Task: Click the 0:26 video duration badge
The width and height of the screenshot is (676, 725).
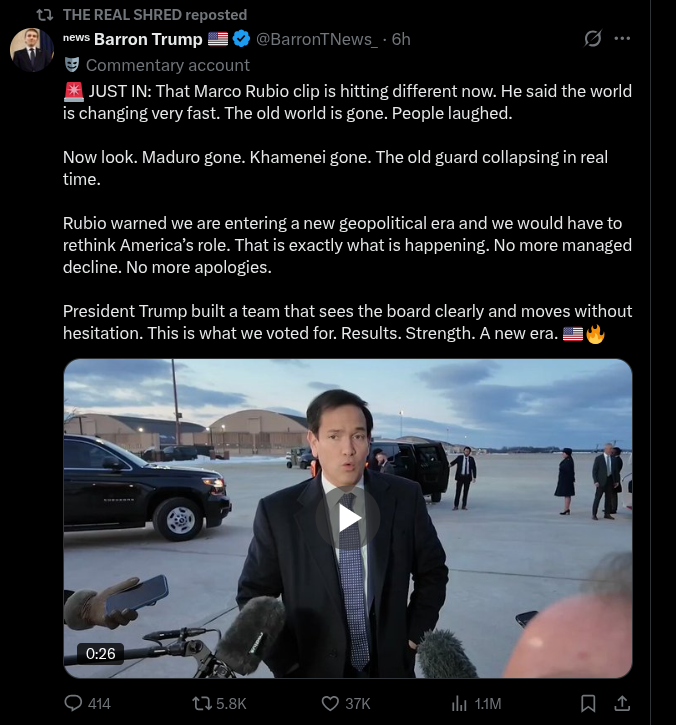Action: click(x=101, y=653)
